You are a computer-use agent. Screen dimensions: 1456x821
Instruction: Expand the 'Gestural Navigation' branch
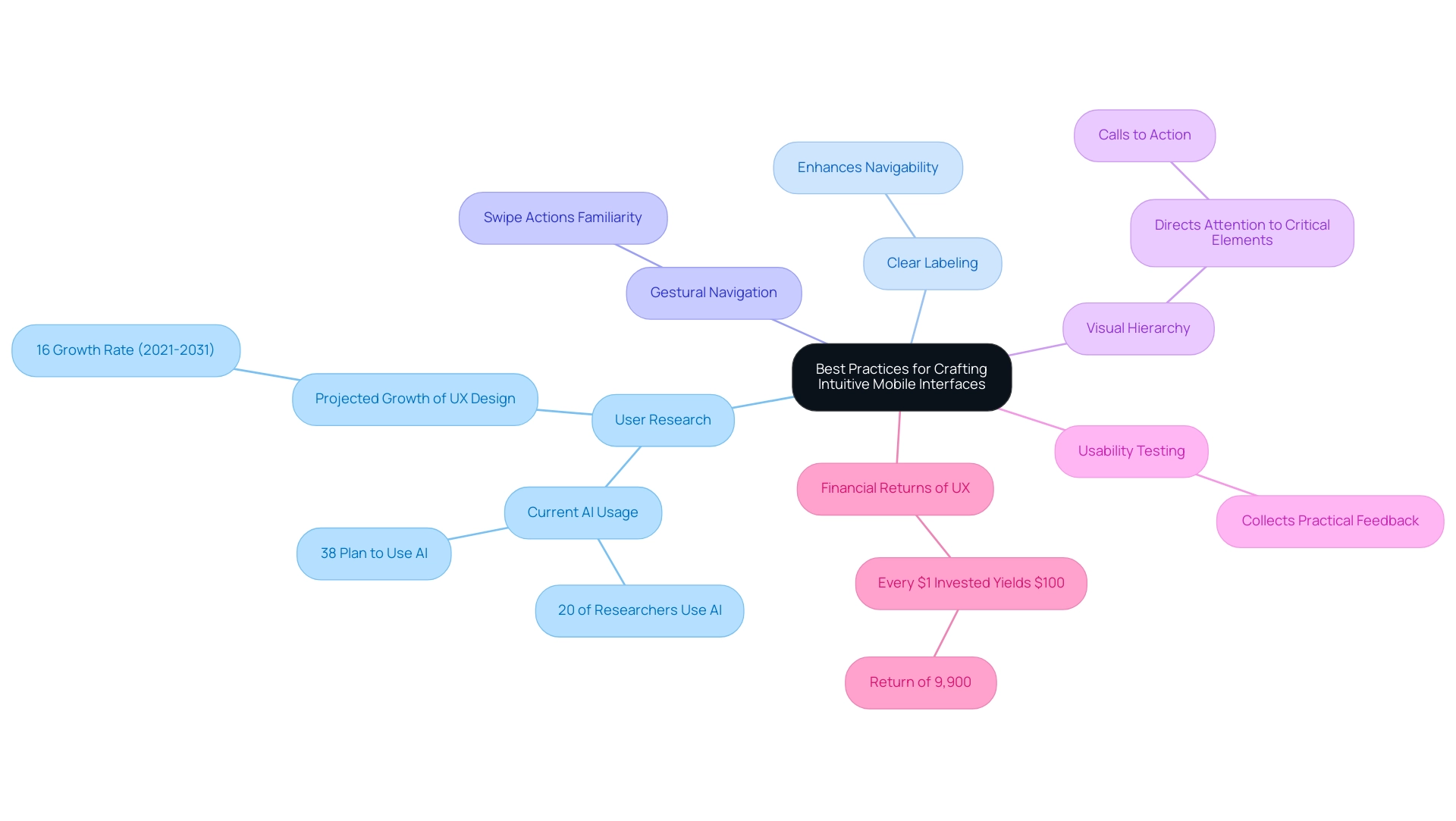tap(715, 291)
